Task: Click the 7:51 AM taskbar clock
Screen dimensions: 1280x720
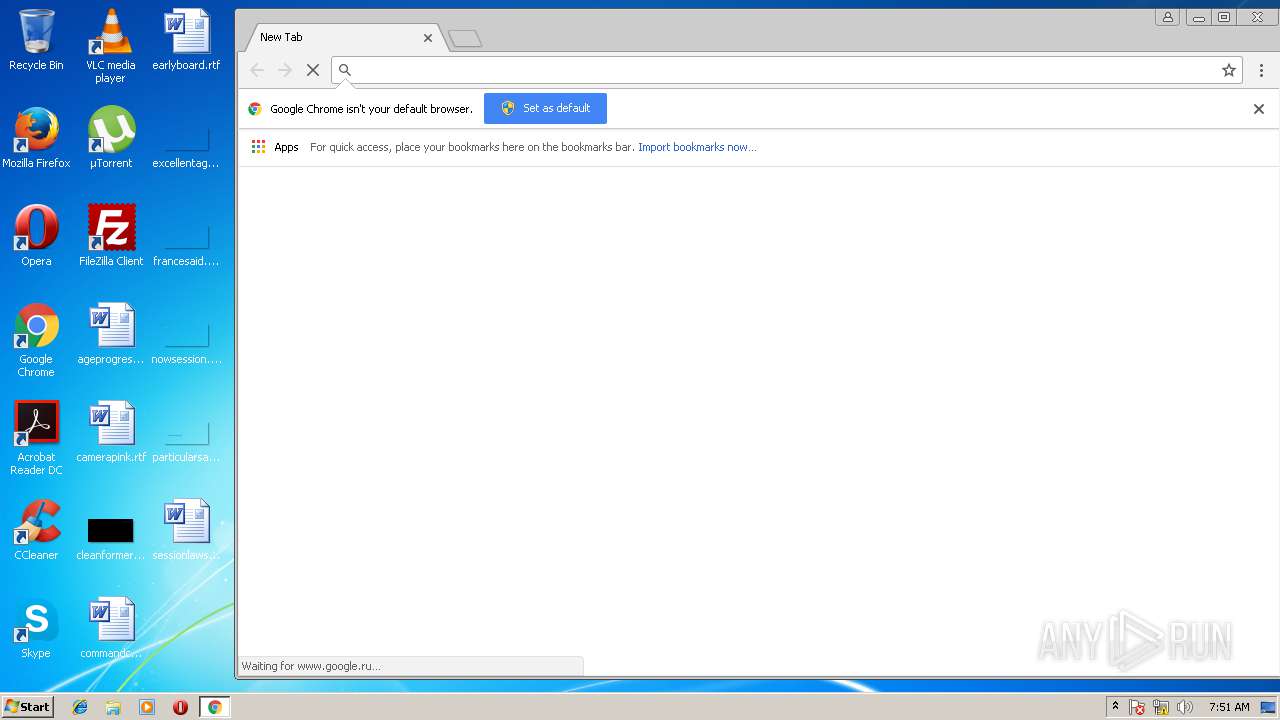Action: point(1229,707)
